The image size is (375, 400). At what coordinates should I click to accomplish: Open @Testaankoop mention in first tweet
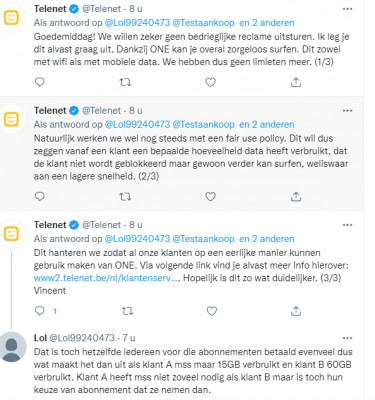(x=203, y=23)
